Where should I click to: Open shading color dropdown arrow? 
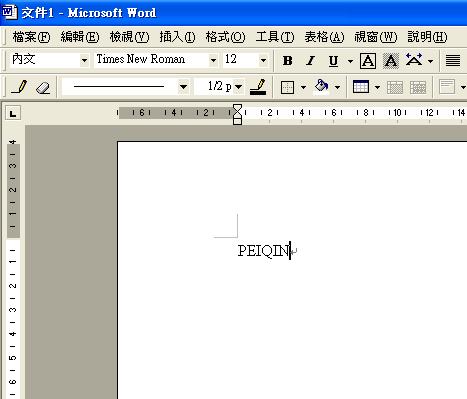337,87
